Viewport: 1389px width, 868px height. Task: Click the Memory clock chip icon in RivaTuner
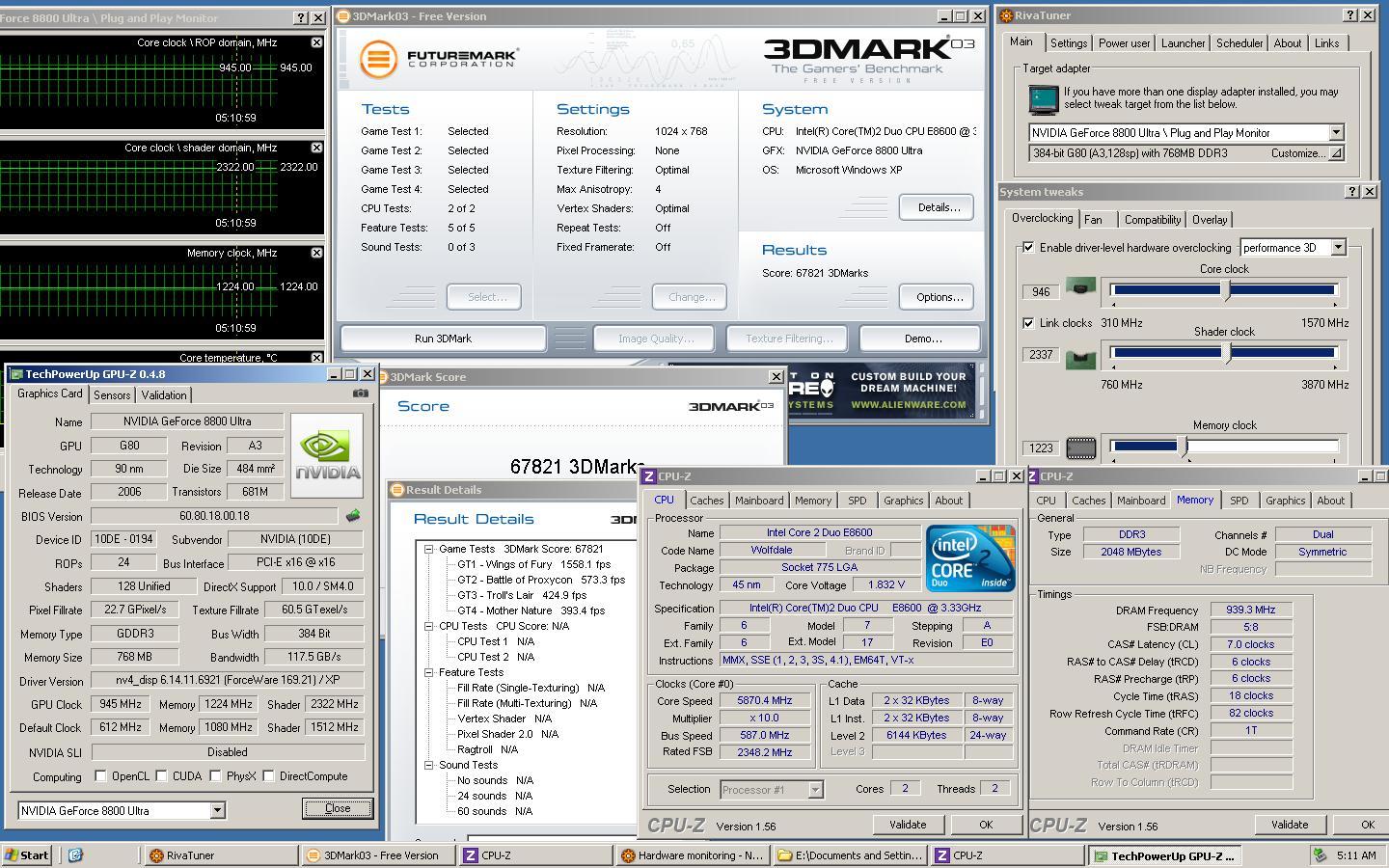(1080, 448)
